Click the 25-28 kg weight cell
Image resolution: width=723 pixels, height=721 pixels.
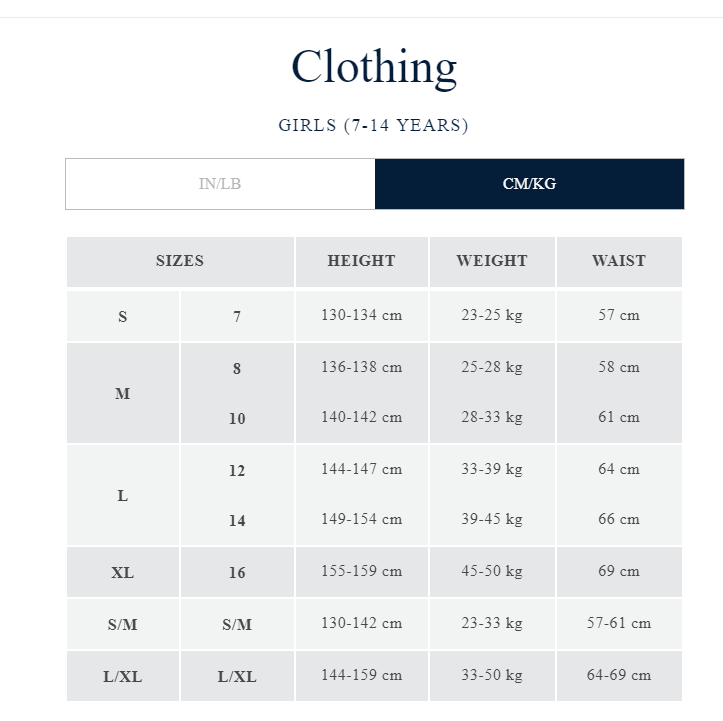(x=492, y=367)
